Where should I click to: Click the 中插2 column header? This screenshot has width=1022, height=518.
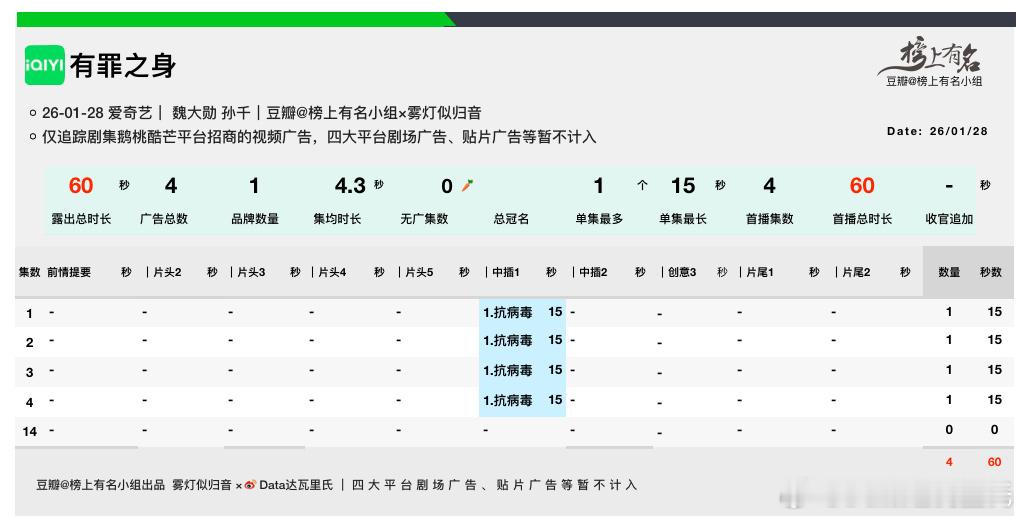coord(593,272)
